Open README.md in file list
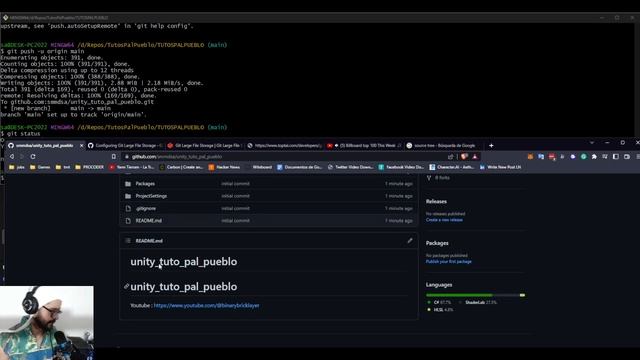Screen dimensions: 640x360 click(x=149, y=220)
